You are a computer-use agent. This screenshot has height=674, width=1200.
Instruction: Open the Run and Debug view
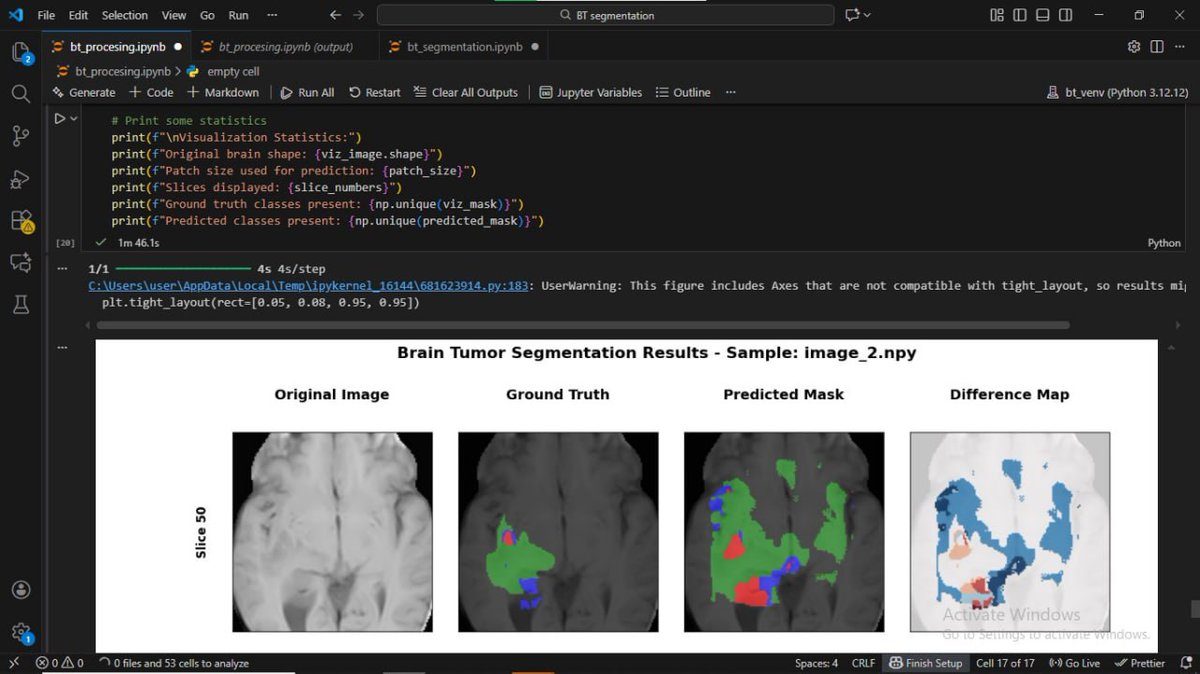click(x=20, y=179)
